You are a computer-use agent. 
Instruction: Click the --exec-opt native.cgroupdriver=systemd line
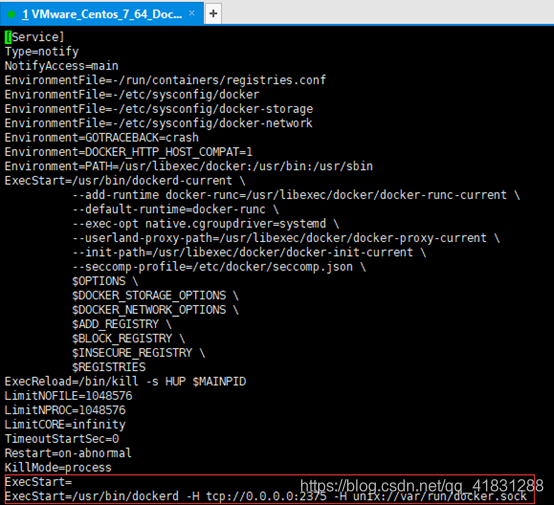(x=206, y=224)
